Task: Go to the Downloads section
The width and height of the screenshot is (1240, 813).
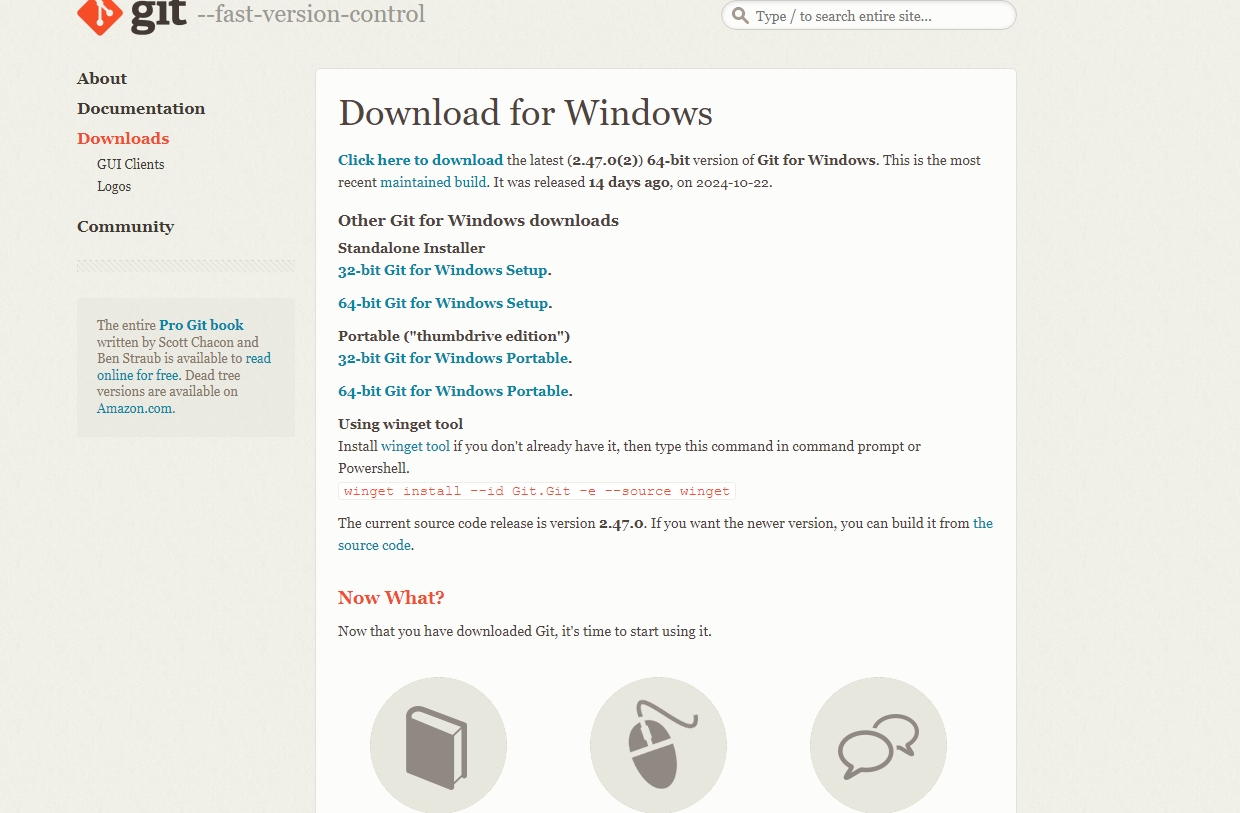Action: (x=123, y=139)
